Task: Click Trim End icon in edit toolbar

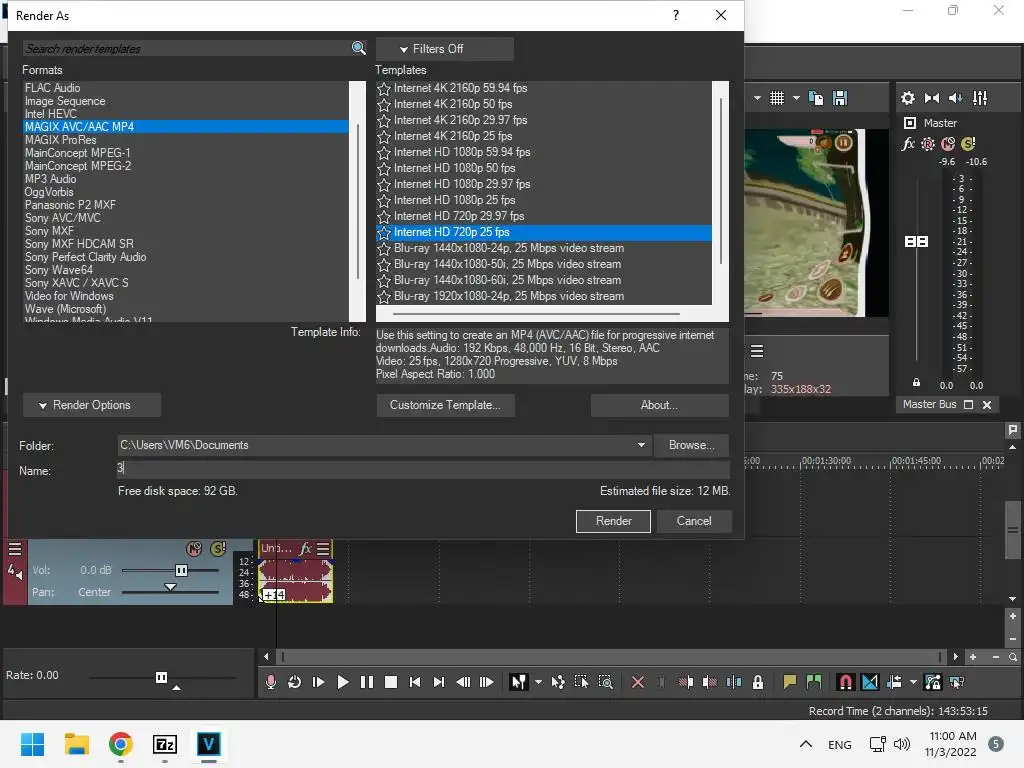Action: 710,682
